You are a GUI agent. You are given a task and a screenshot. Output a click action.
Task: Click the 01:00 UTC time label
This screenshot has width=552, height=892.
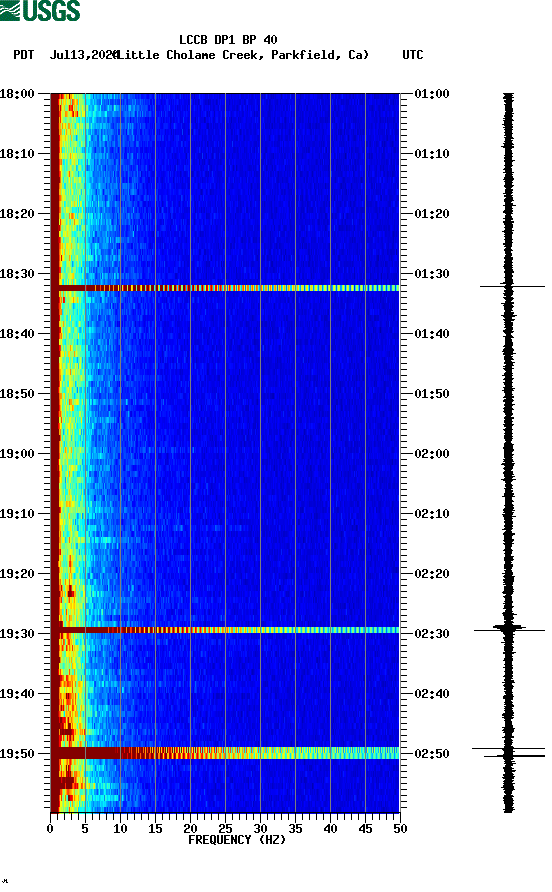(x=432, y=93)
